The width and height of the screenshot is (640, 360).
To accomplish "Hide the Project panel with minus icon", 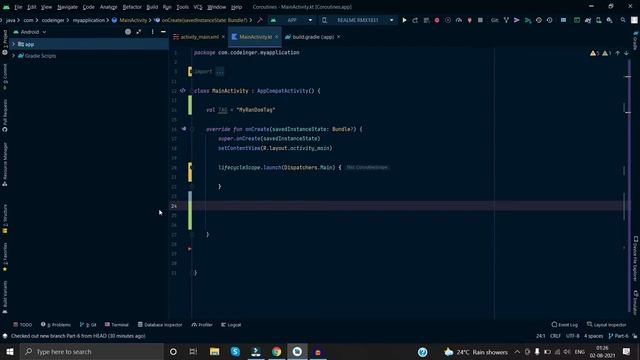I will pos(163,32).
